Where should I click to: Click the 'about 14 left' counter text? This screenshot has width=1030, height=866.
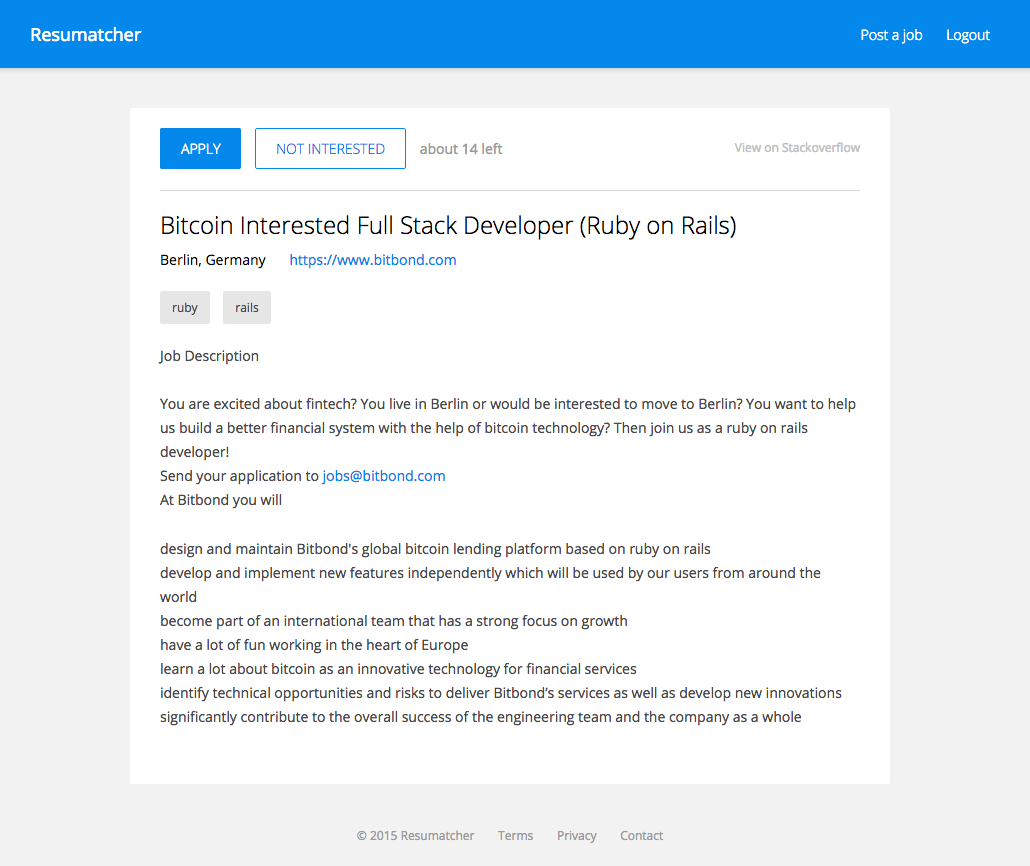460,149
